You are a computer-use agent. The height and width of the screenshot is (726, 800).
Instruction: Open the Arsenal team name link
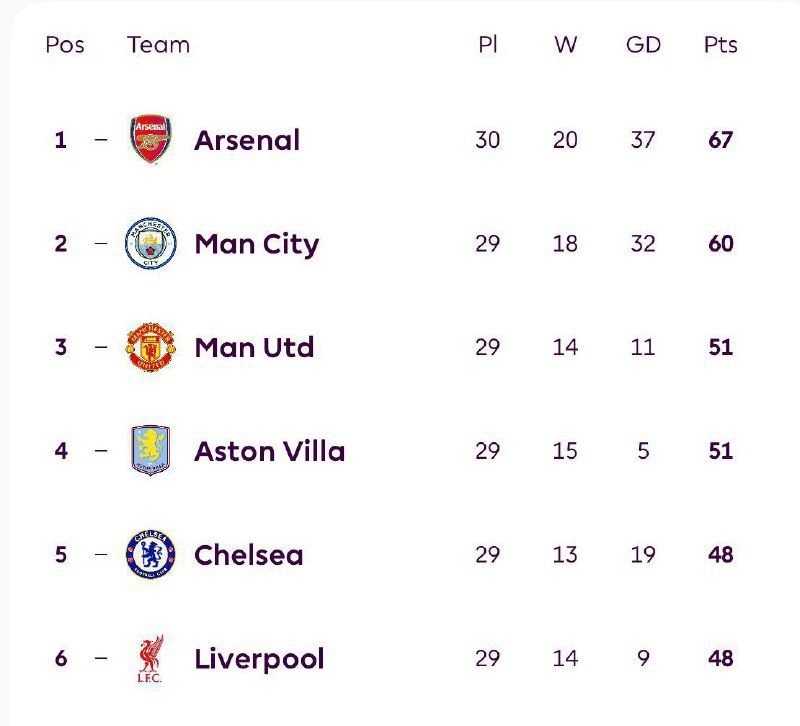(x=247, y=140)
